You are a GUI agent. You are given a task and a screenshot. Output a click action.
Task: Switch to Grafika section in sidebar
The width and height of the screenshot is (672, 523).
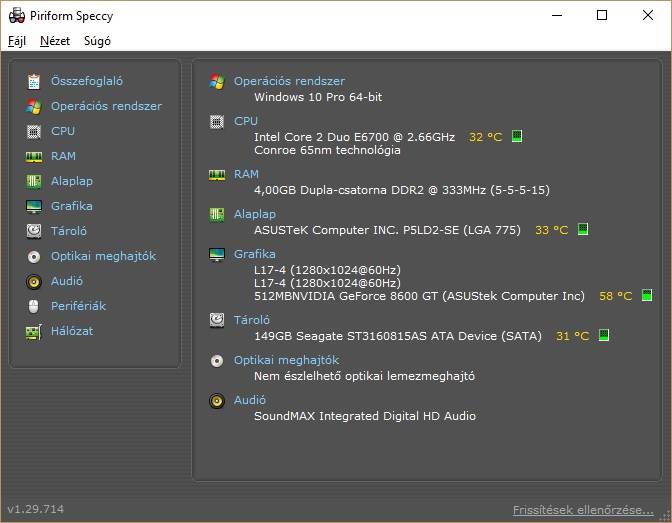click(x=72, y=206)
